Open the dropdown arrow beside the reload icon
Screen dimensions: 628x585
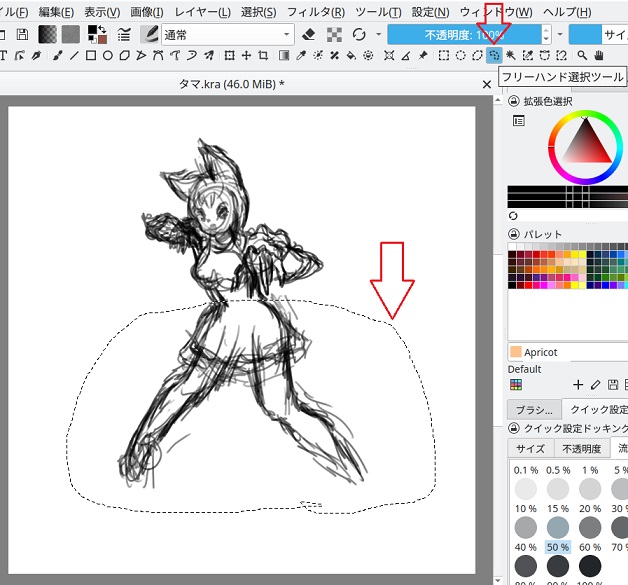[378, 34]
